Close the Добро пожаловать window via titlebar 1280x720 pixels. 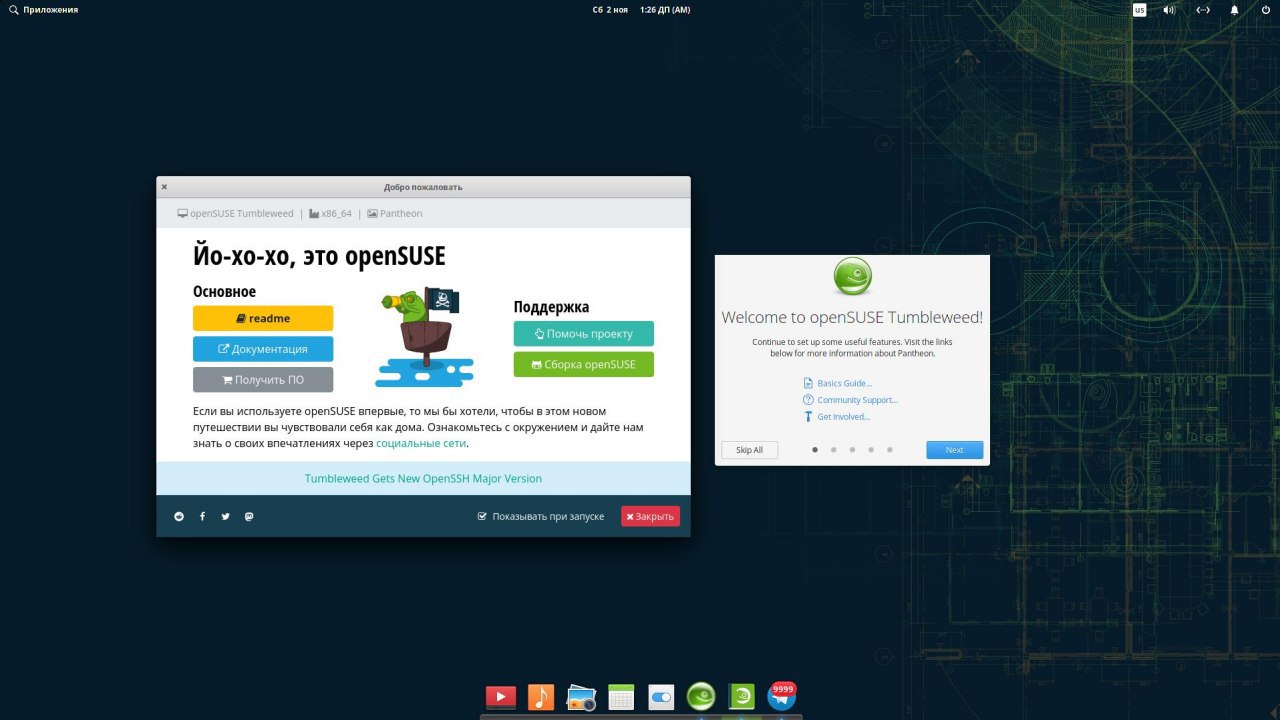(x=164, y=187)
